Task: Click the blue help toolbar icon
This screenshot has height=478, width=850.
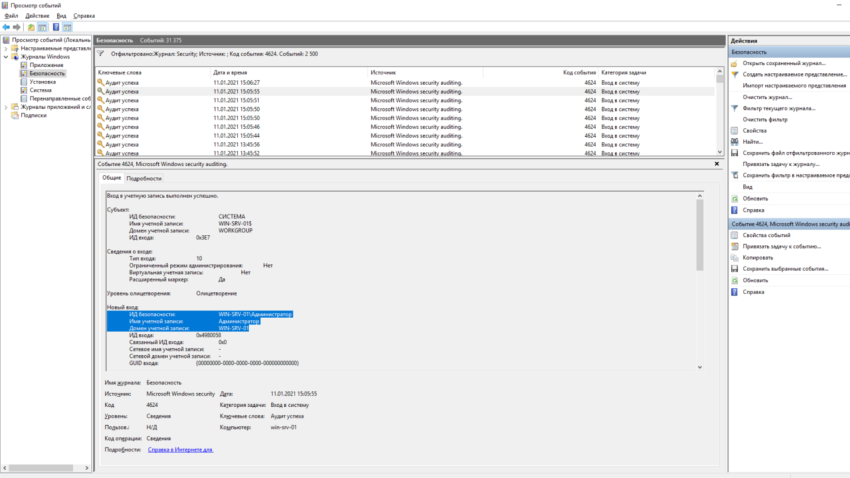Action: click(56, 27)
